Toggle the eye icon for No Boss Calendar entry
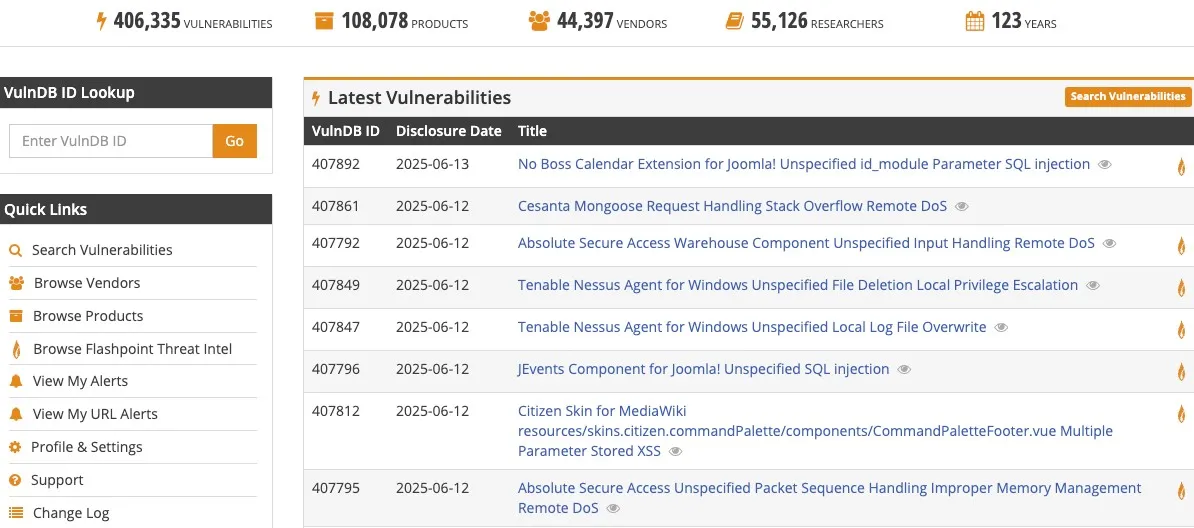This screenshot has height=528, width=1194. pos(1105,165)
